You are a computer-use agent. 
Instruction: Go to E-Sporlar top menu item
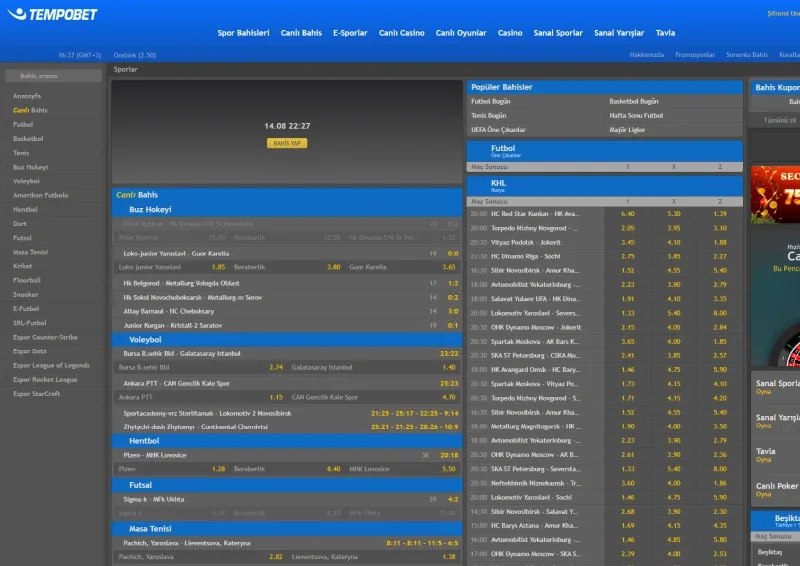click(350, 33)
